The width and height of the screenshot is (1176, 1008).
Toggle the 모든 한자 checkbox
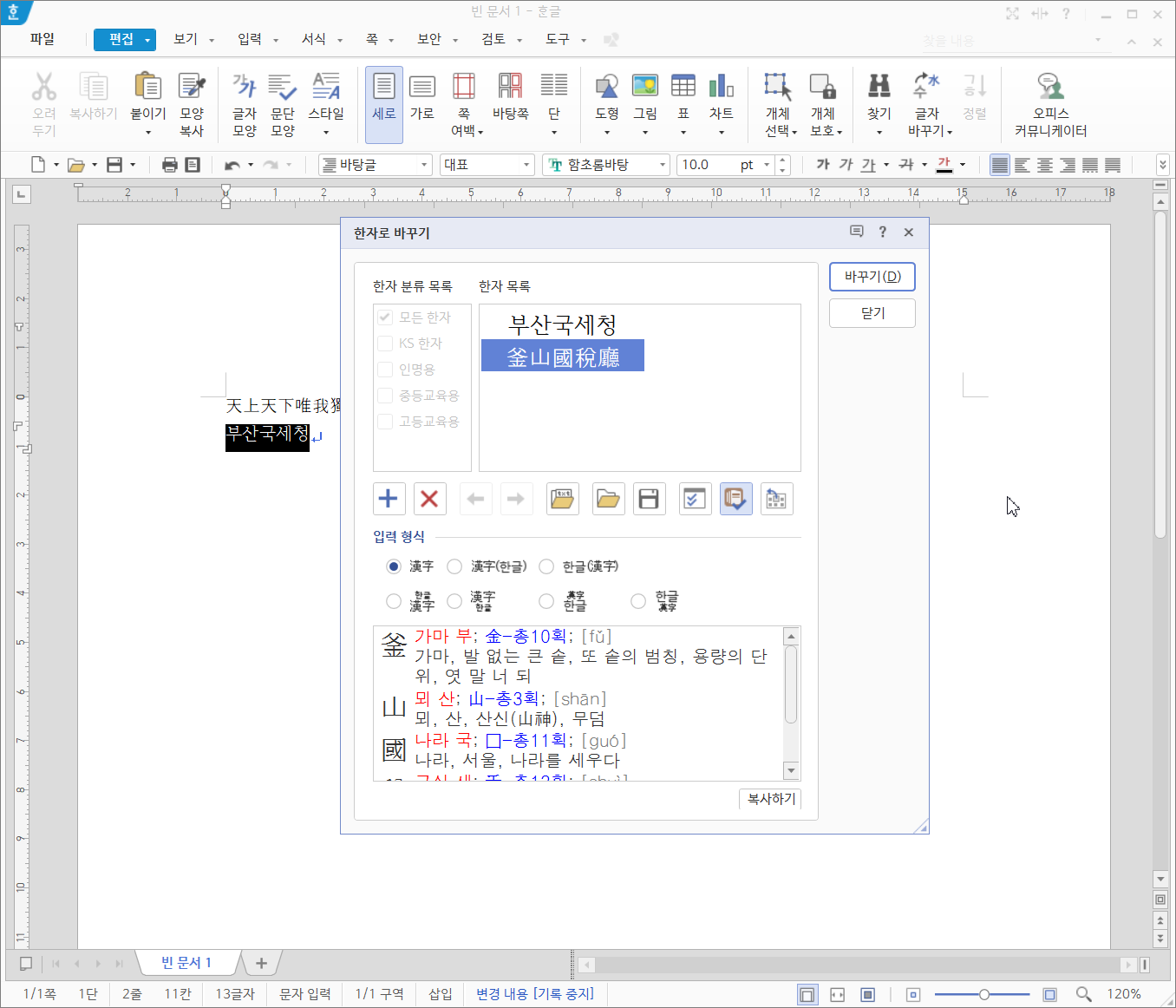(x=385, y=317)
